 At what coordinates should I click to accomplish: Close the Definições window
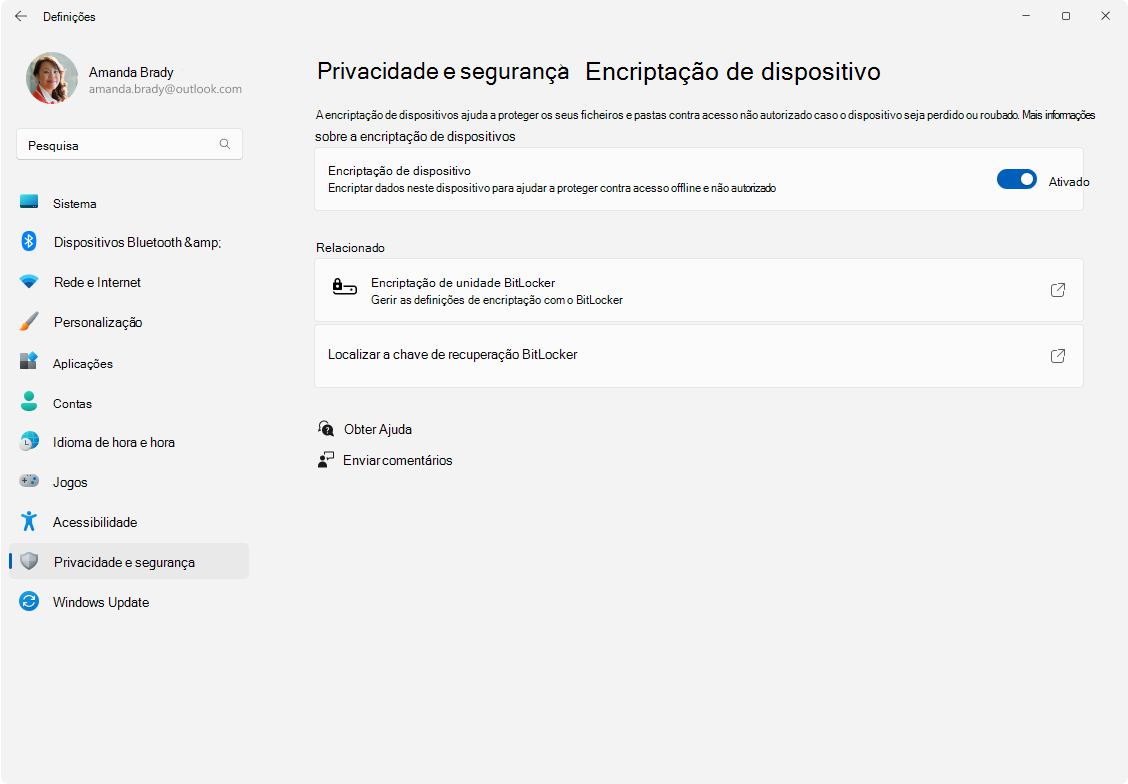click(x=1106, y=16)
